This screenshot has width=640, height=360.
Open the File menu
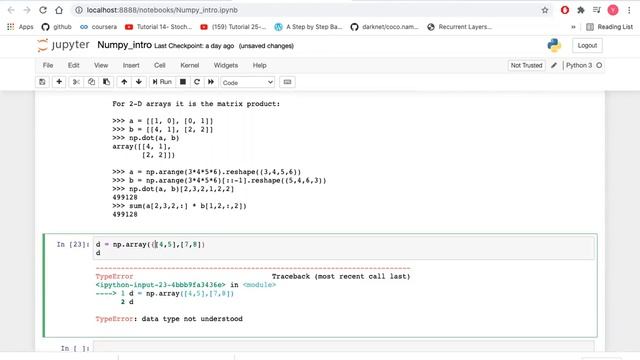[48, 65]
